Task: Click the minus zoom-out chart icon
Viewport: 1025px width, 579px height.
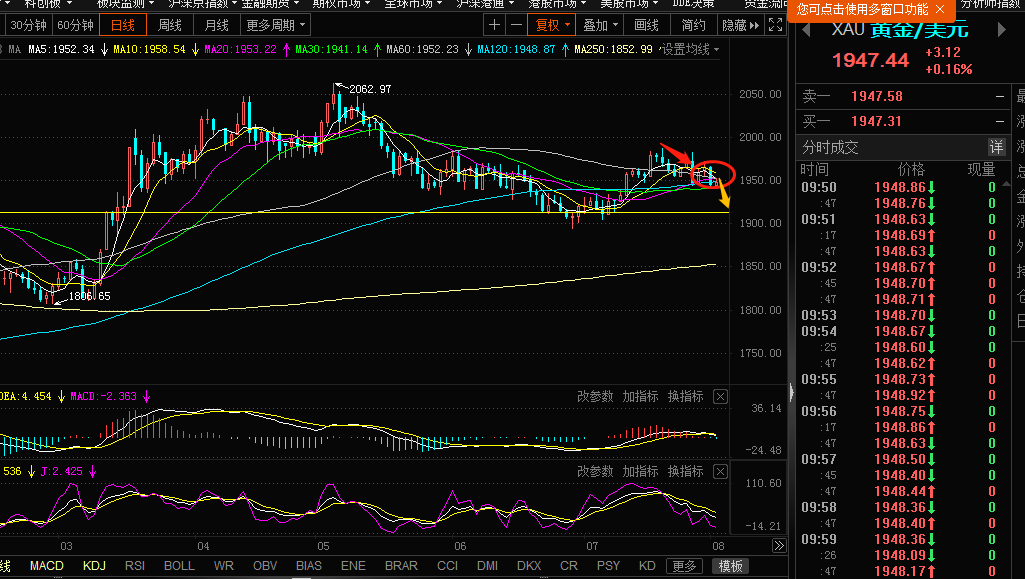Action: (515, 25)
